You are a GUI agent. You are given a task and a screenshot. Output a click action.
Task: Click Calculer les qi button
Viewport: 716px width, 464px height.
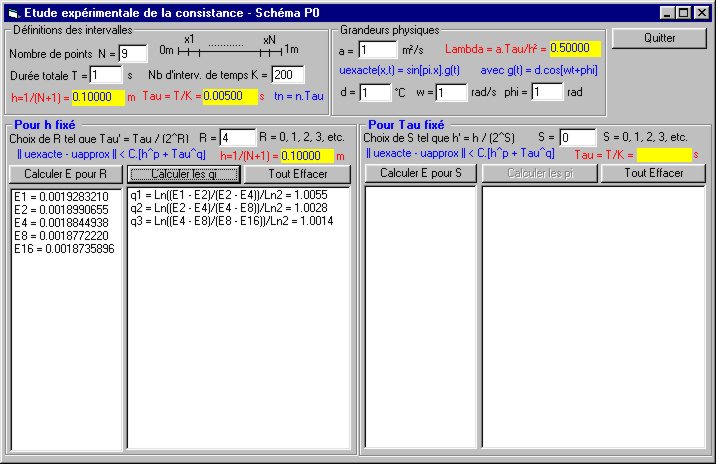click(x=184, y=174)
